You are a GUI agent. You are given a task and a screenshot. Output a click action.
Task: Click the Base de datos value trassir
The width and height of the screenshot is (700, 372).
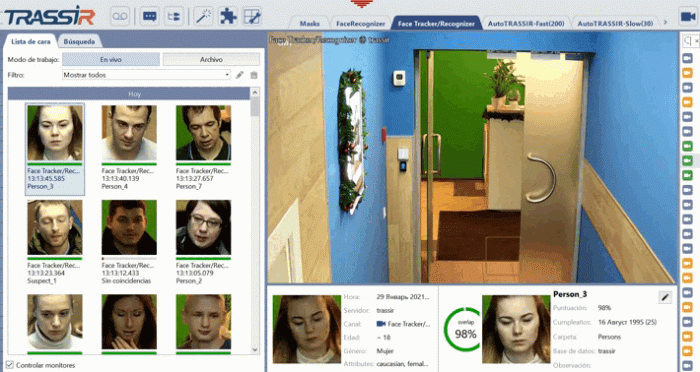coord(607,351)
